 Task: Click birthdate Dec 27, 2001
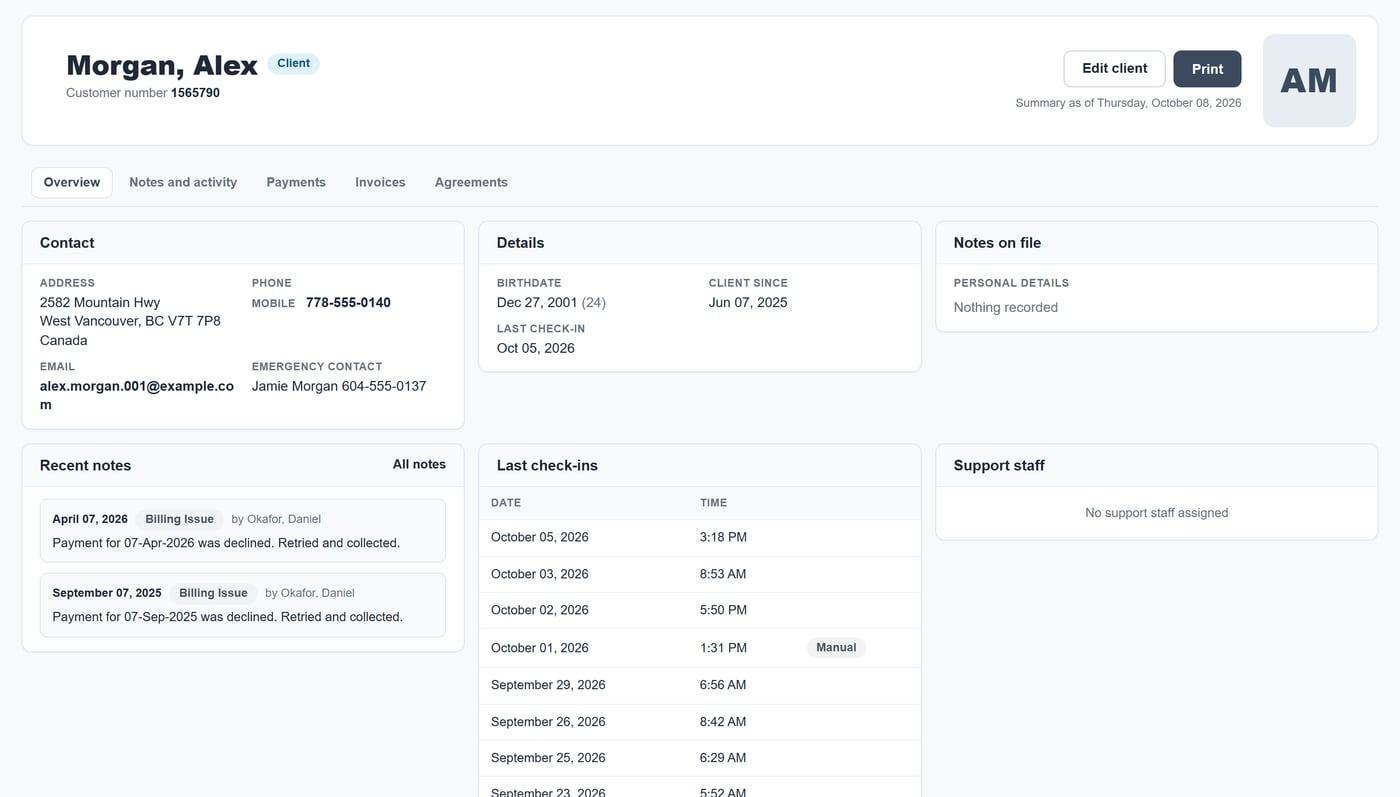click(x=537, y=302)
